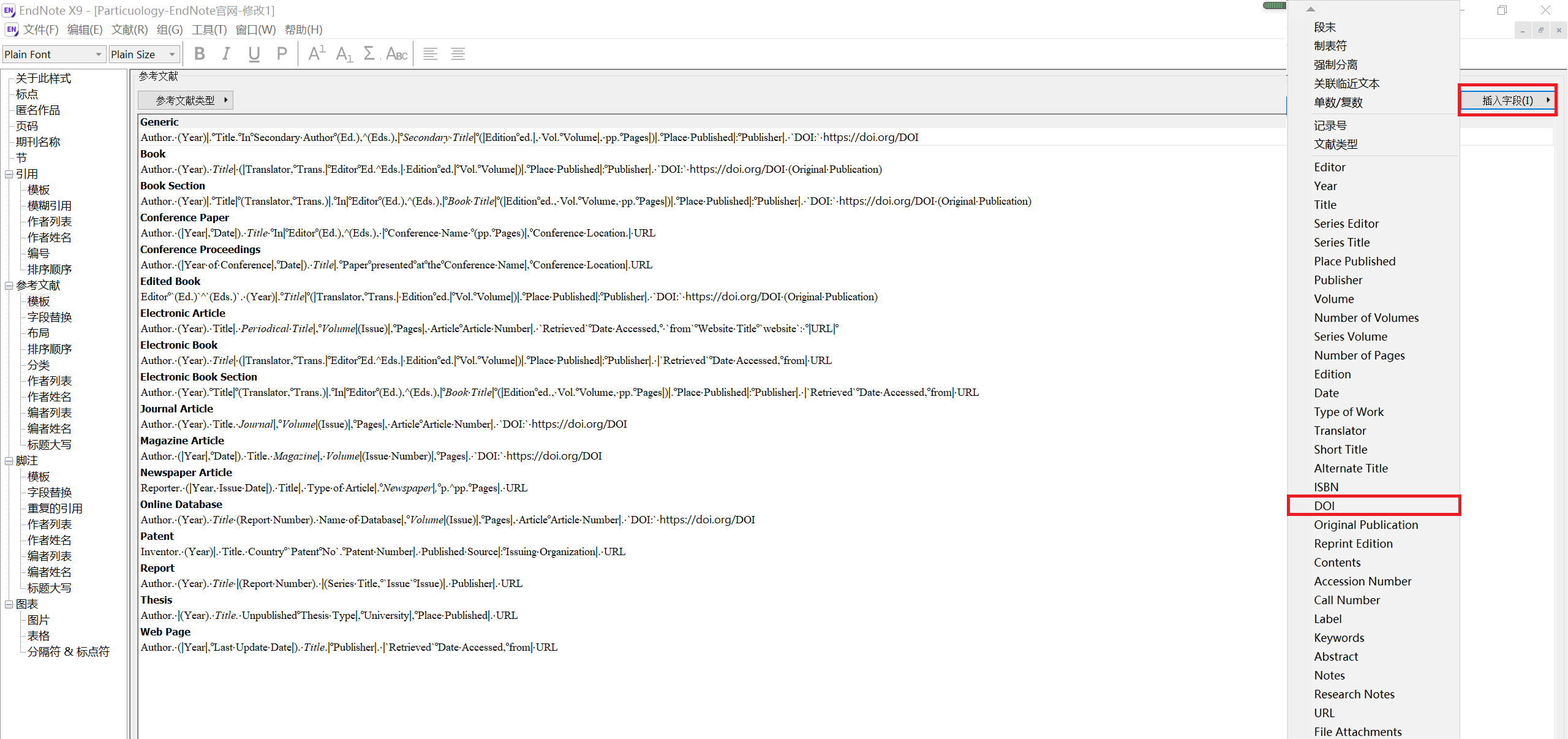Insert the URL field from menu
The image size is (1568, 739).
tap(1374, 713)
